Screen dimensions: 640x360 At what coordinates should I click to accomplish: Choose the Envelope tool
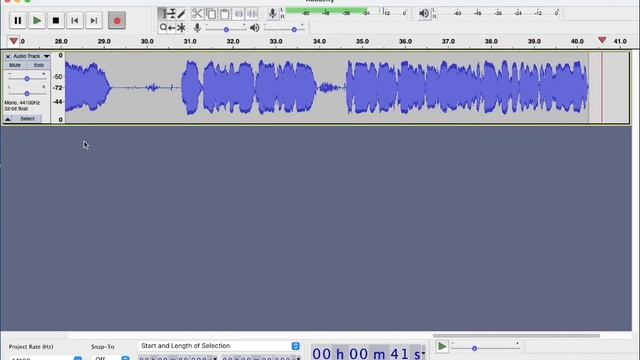[172, 14]
